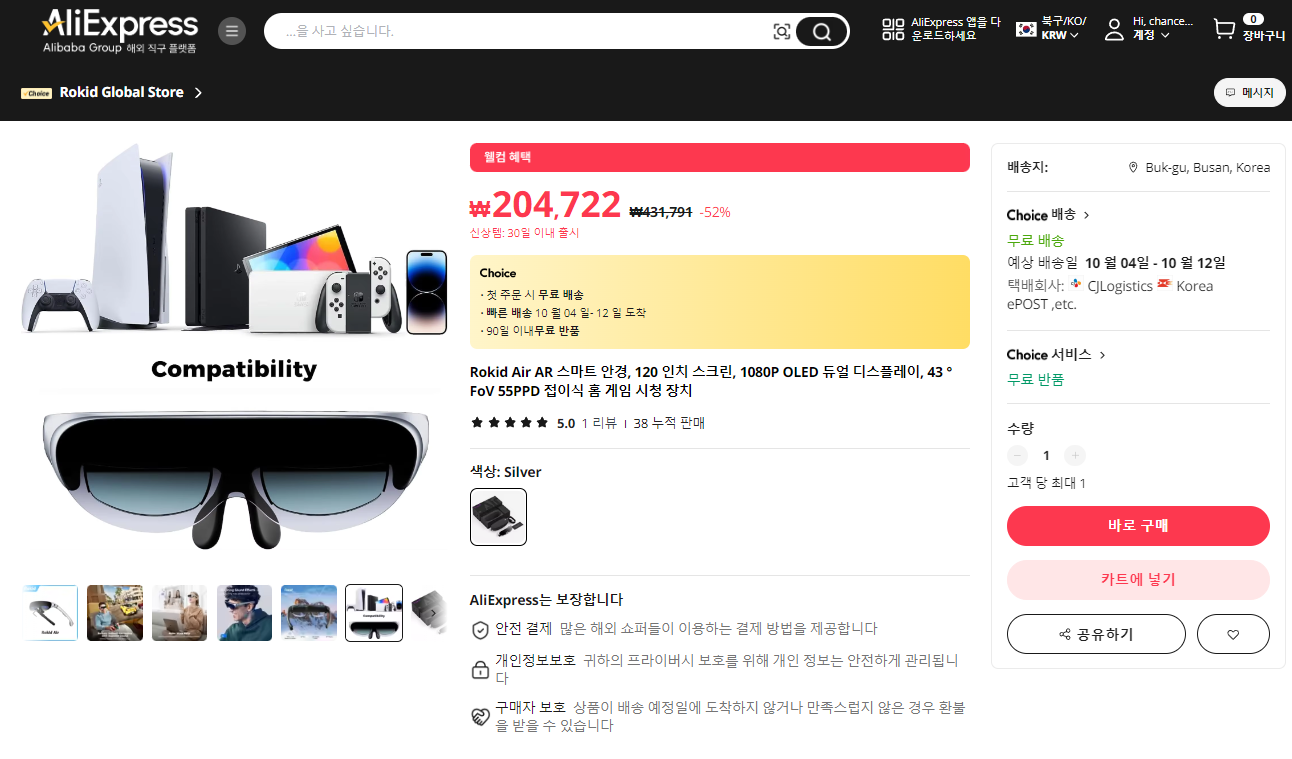This screenshot has width=1292, height=759.
Task: Search by image using the camera icon
Action: click(782, 32)
